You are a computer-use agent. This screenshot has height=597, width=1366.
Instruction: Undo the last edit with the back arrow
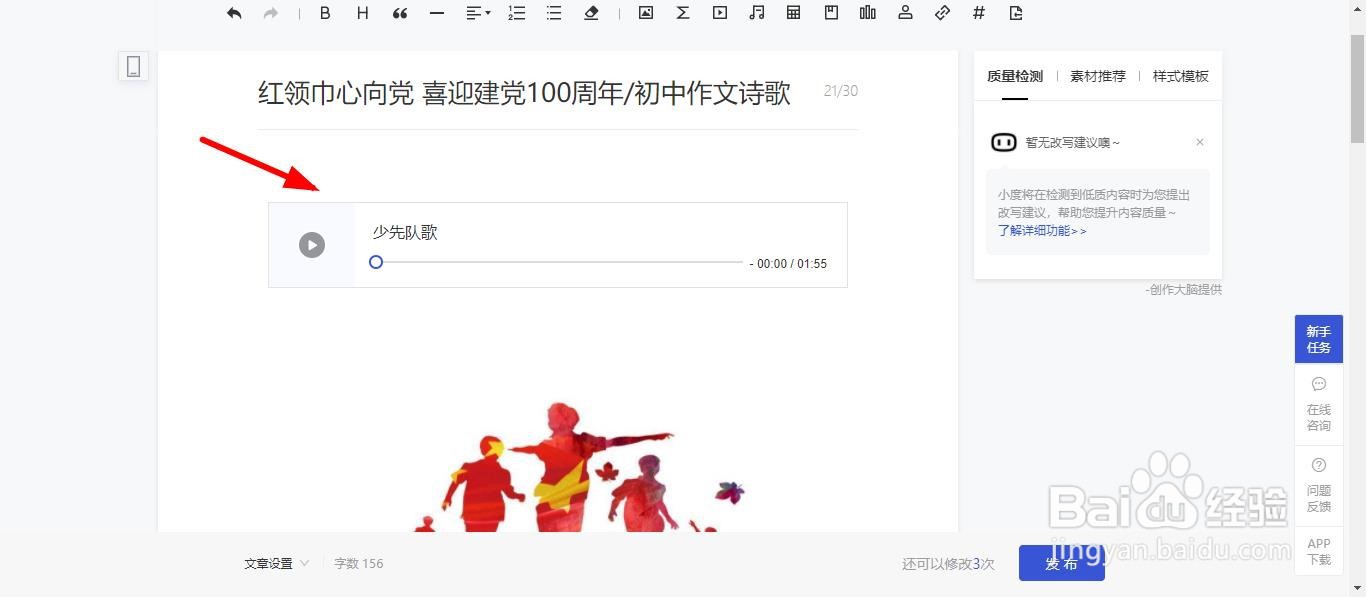point(233,13)
